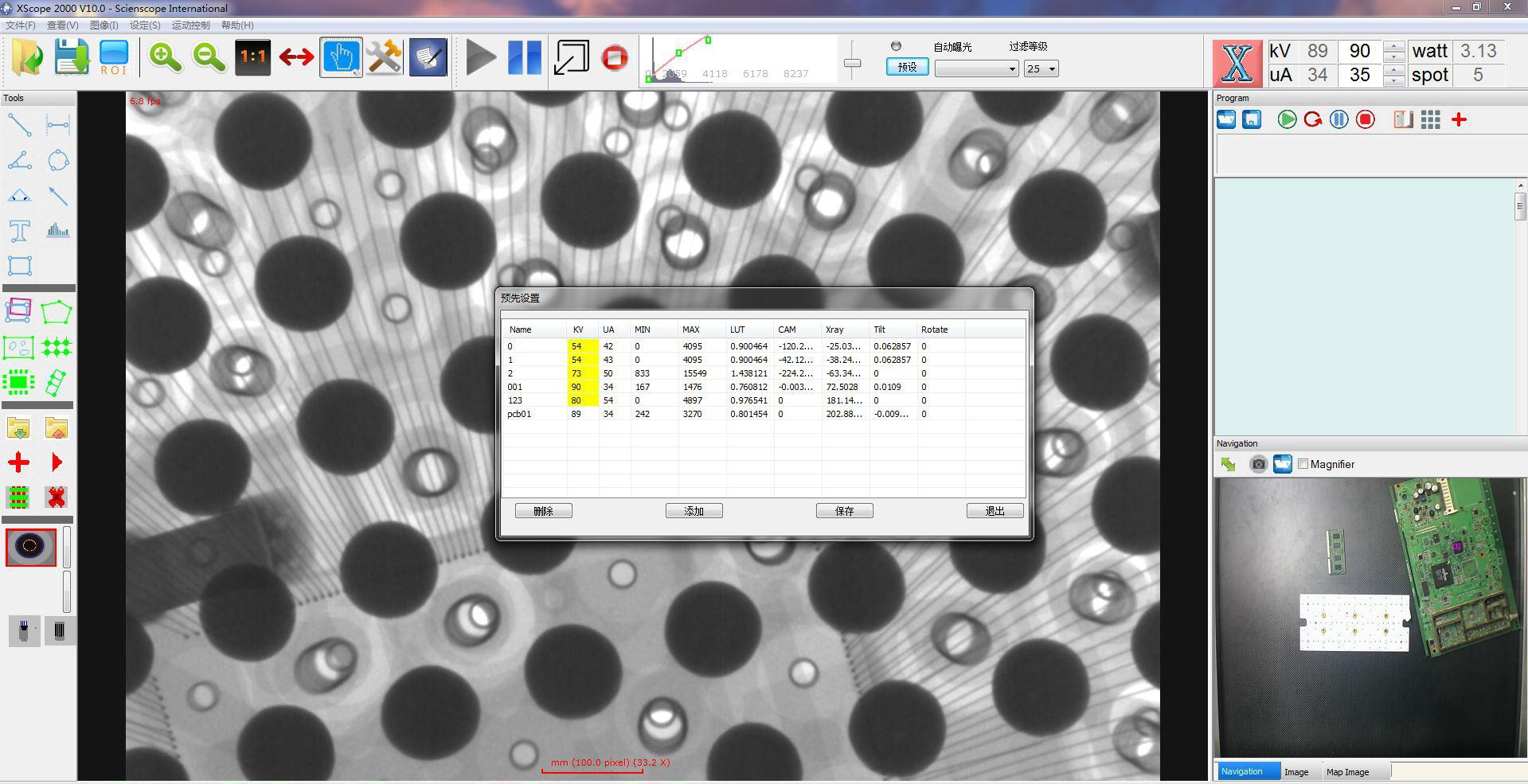Click the camera icon in Navigation panel
The height and width of the screenshot is (784, 1528).
tap(1258, 464)
